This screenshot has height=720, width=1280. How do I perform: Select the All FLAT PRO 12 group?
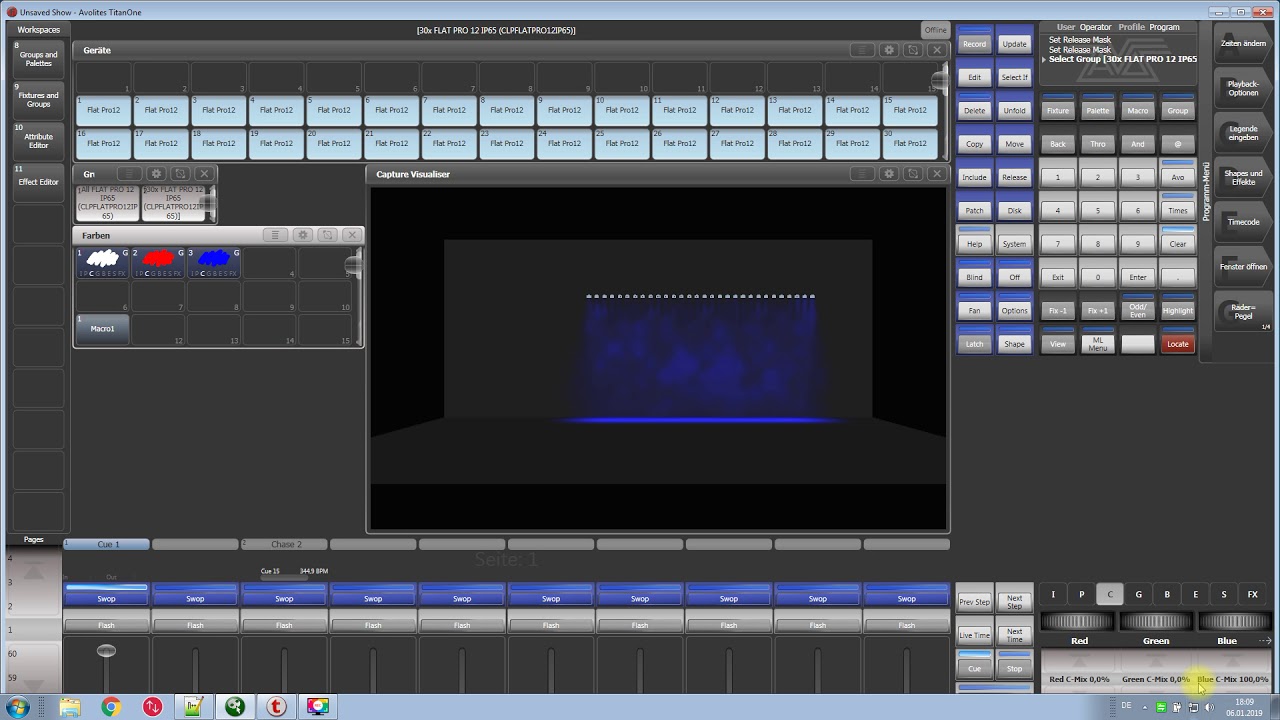107,203
